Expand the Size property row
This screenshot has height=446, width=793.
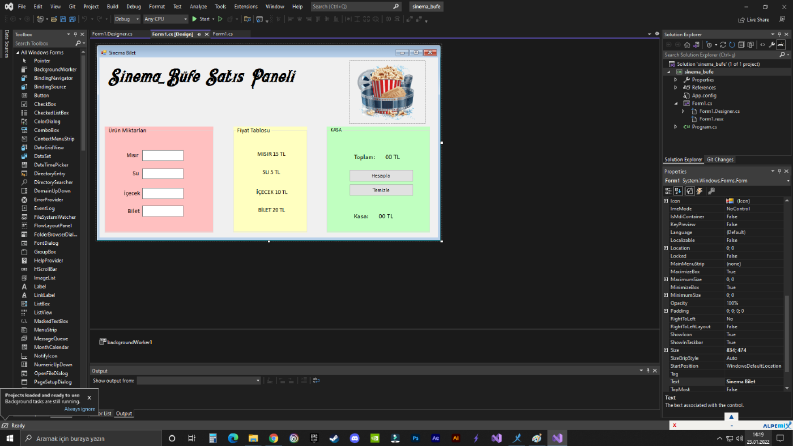click(666, 350)
